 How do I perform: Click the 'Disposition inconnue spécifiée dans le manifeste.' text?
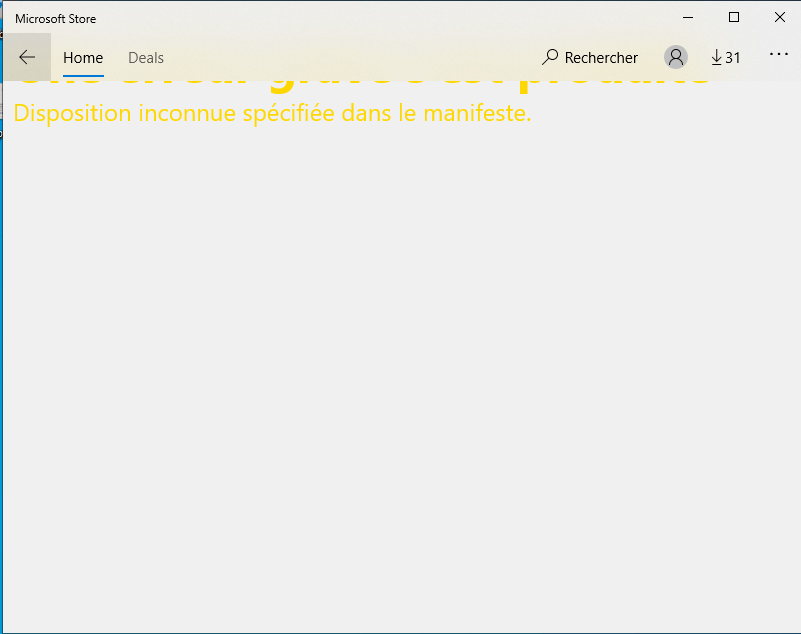coord(272,113)
